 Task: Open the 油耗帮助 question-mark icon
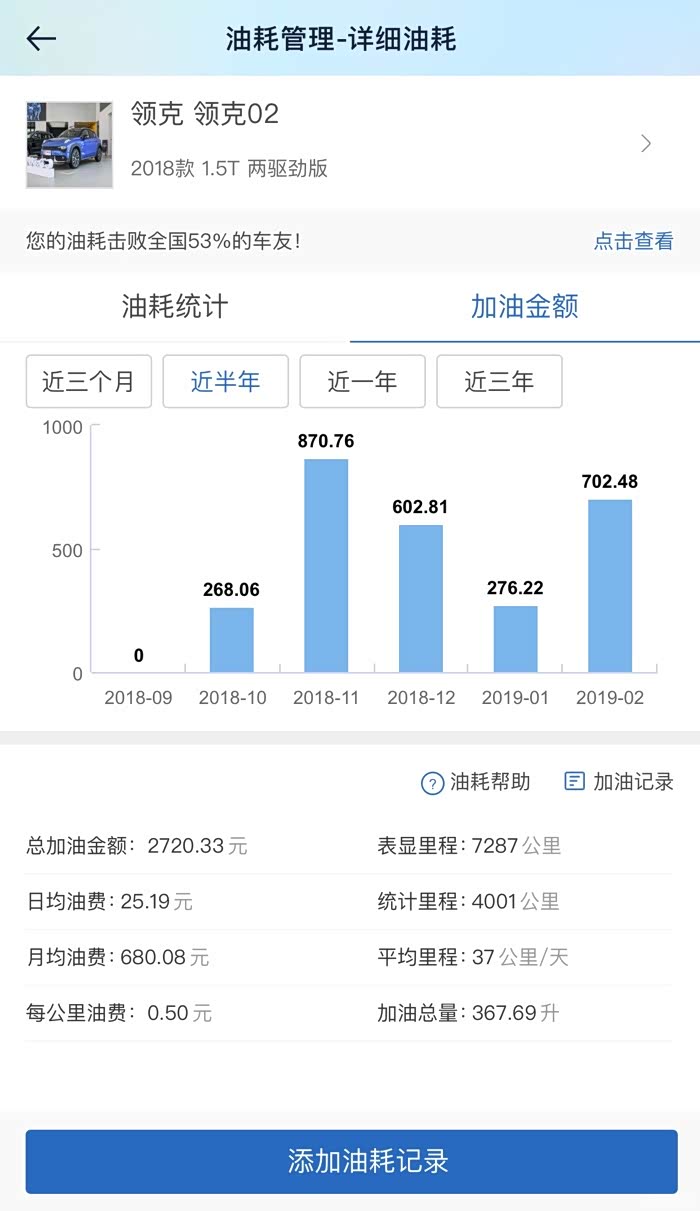pyautogui.click(x=432, y=783)
